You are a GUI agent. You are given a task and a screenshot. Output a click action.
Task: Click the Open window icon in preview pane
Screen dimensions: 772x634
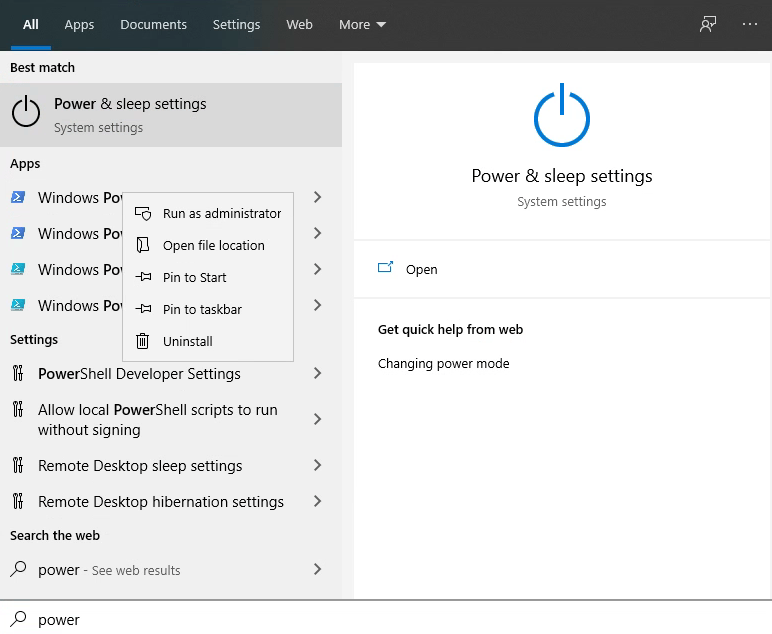[x=385, y=267]
